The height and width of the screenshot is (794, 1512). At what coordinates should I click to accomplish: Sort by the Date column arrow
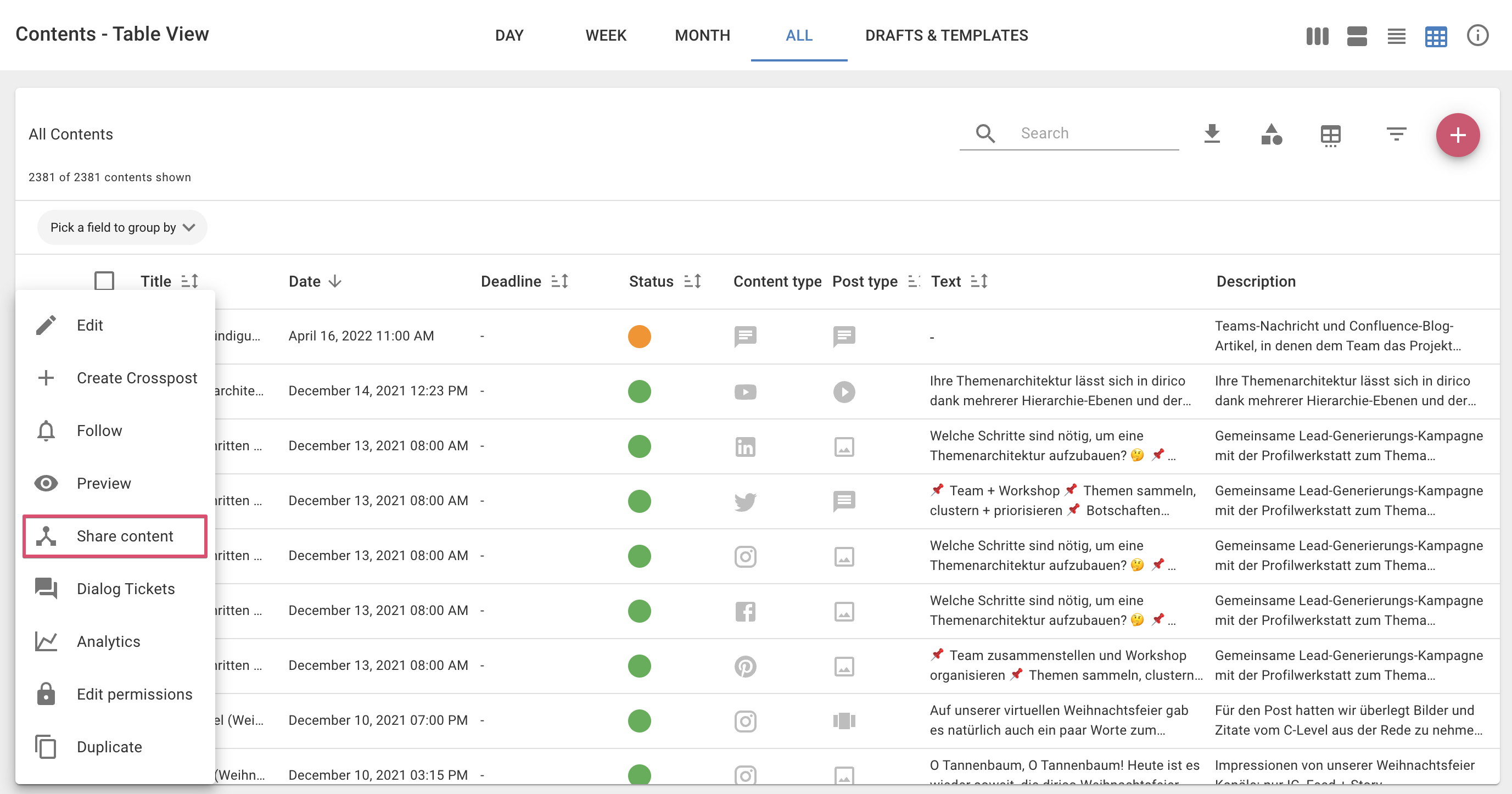pyautogui.click(x=335, y=281)
